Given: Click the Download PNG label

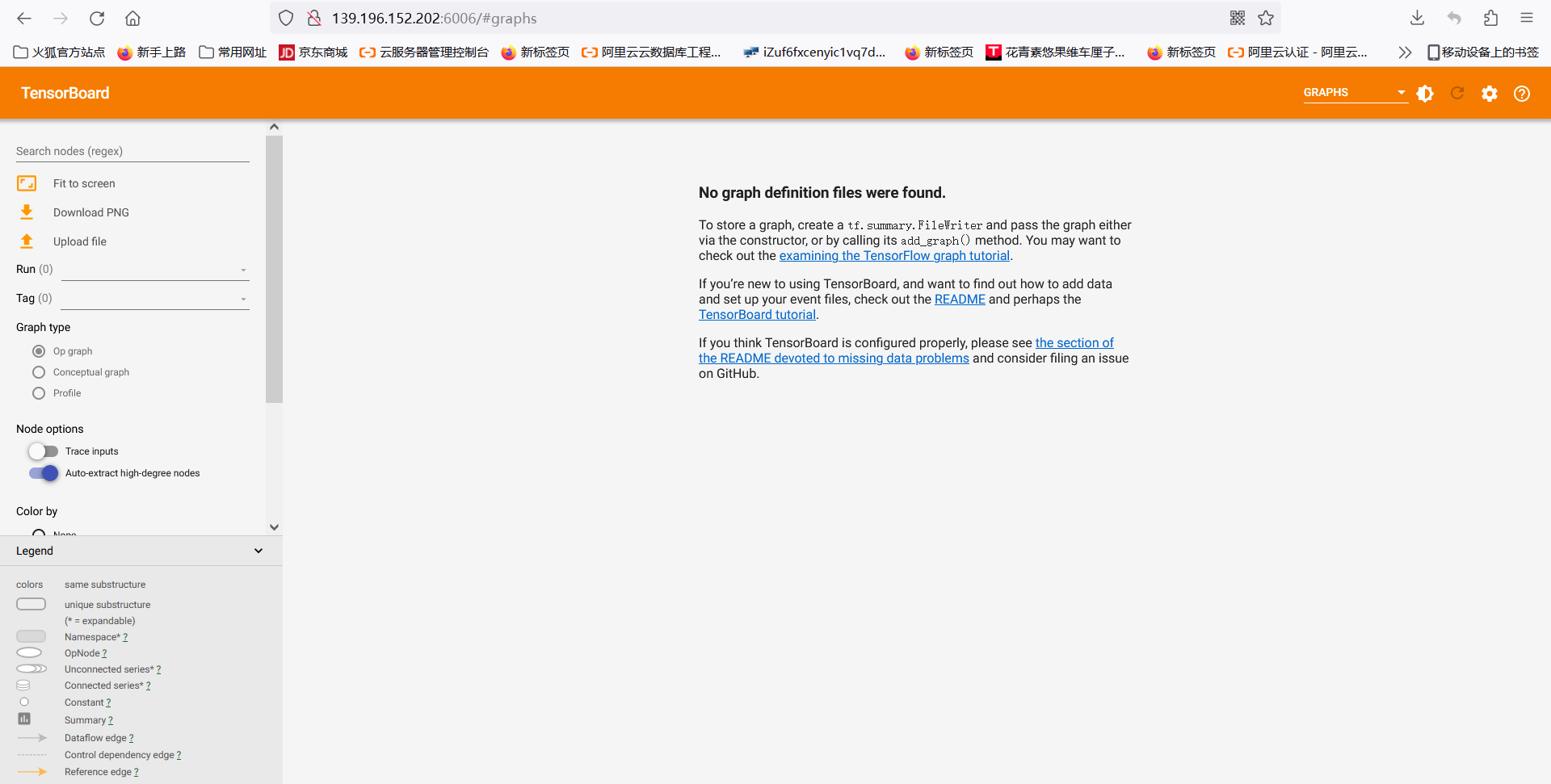Looking at the screenshot, I should tap(91, 212).
